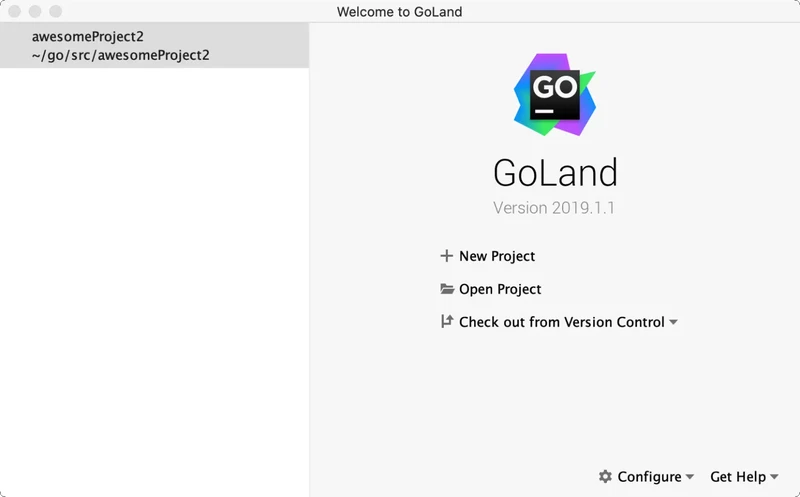
Task: Maximize the Welcome to GoLand window
Action: point(55,11)
